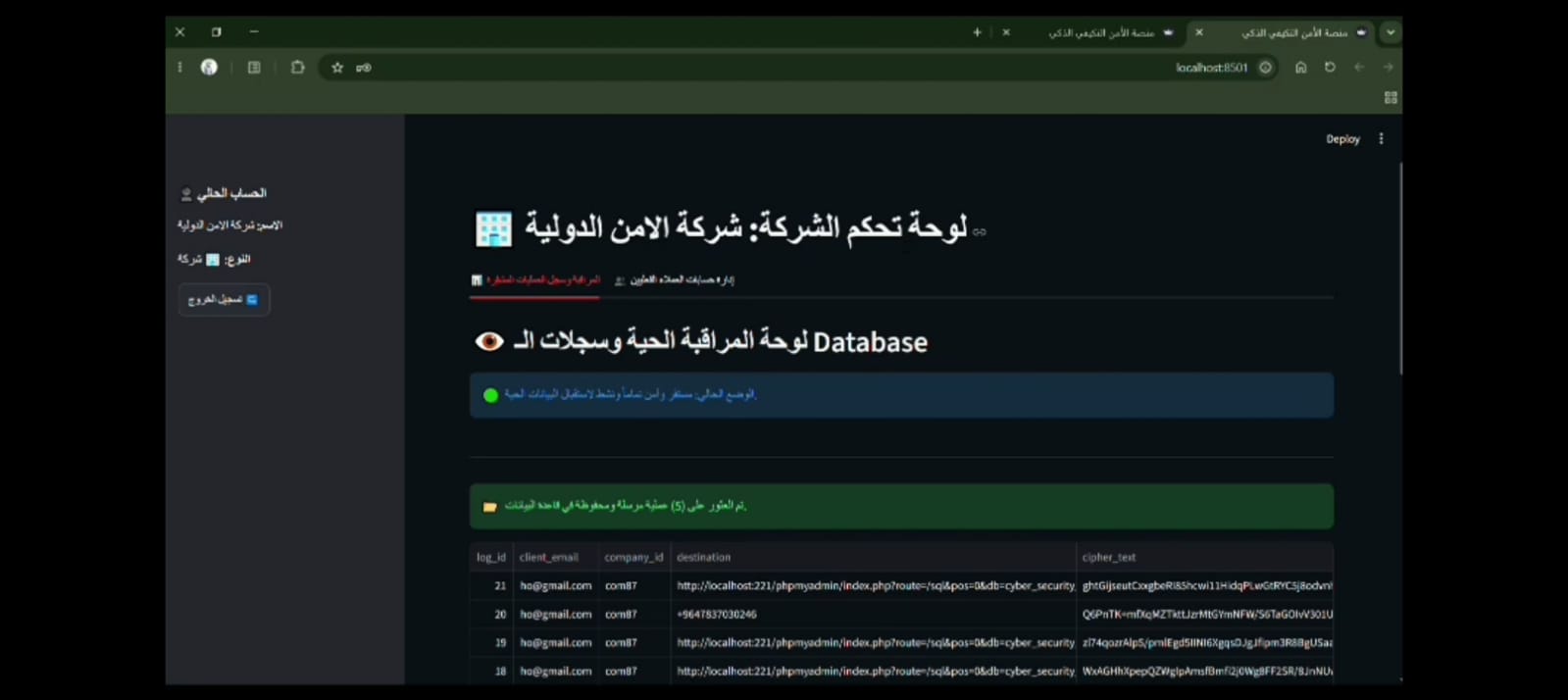
Task: Click the folder icon in green banner
Action: [x=490, y=507]
